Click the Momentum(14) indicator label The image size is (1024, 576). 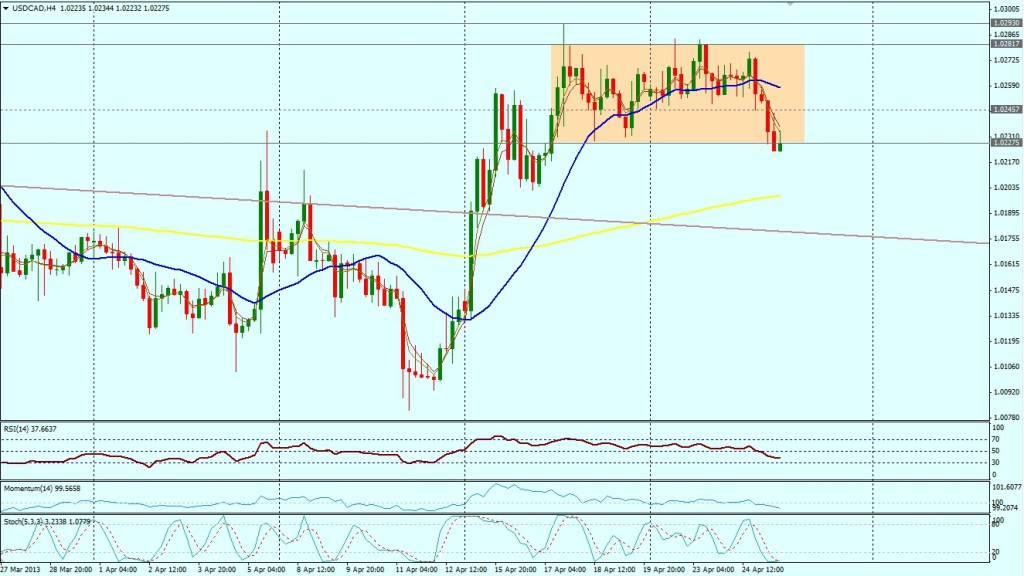(x=42, y=486)
